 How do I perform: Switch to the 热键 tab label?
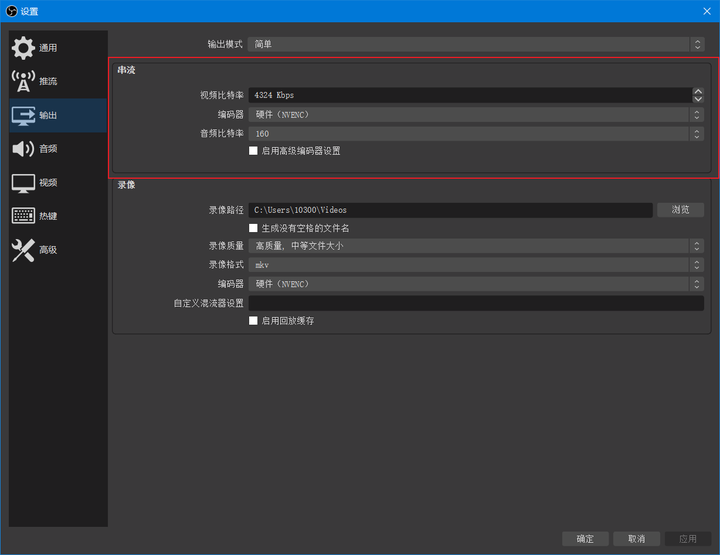click(48, 216)
